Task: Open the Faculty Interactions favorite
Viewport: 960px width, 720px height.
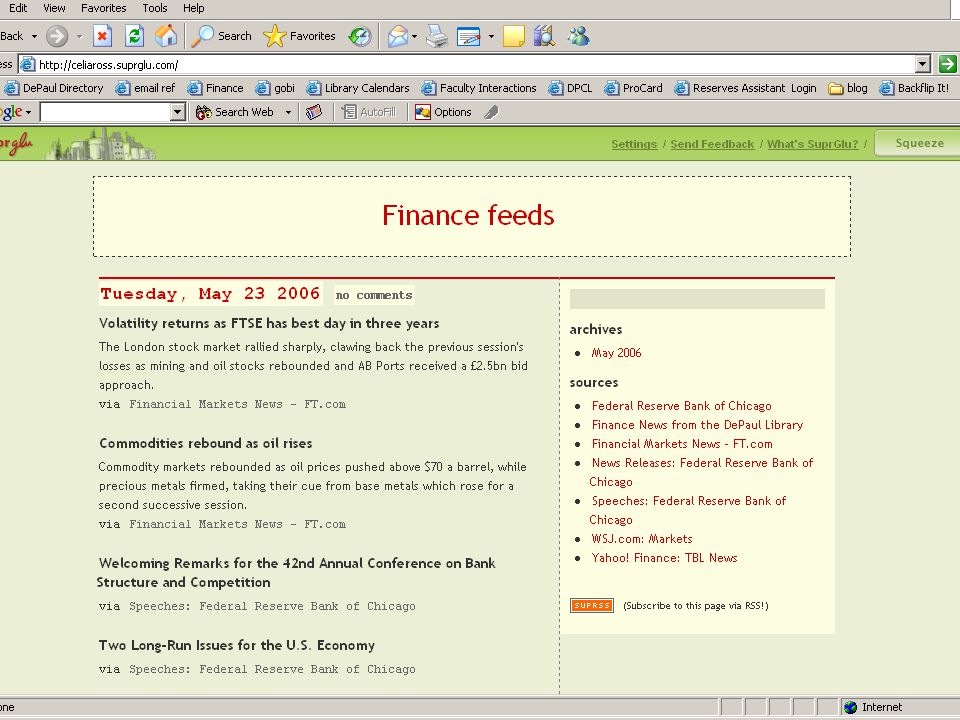Action: 479,88
